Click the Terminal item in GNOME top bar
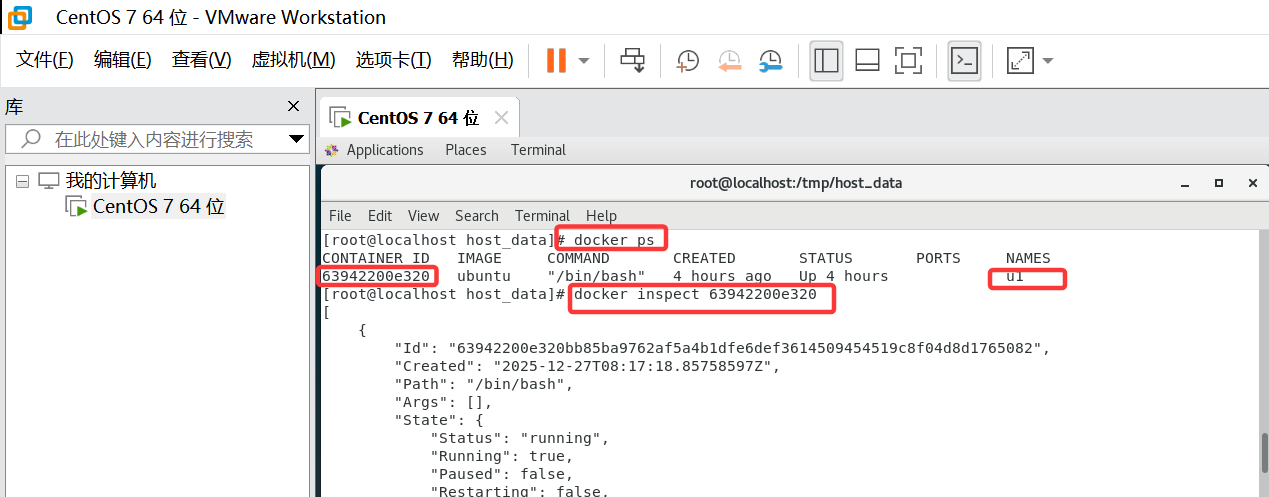 tap(538, 150)
